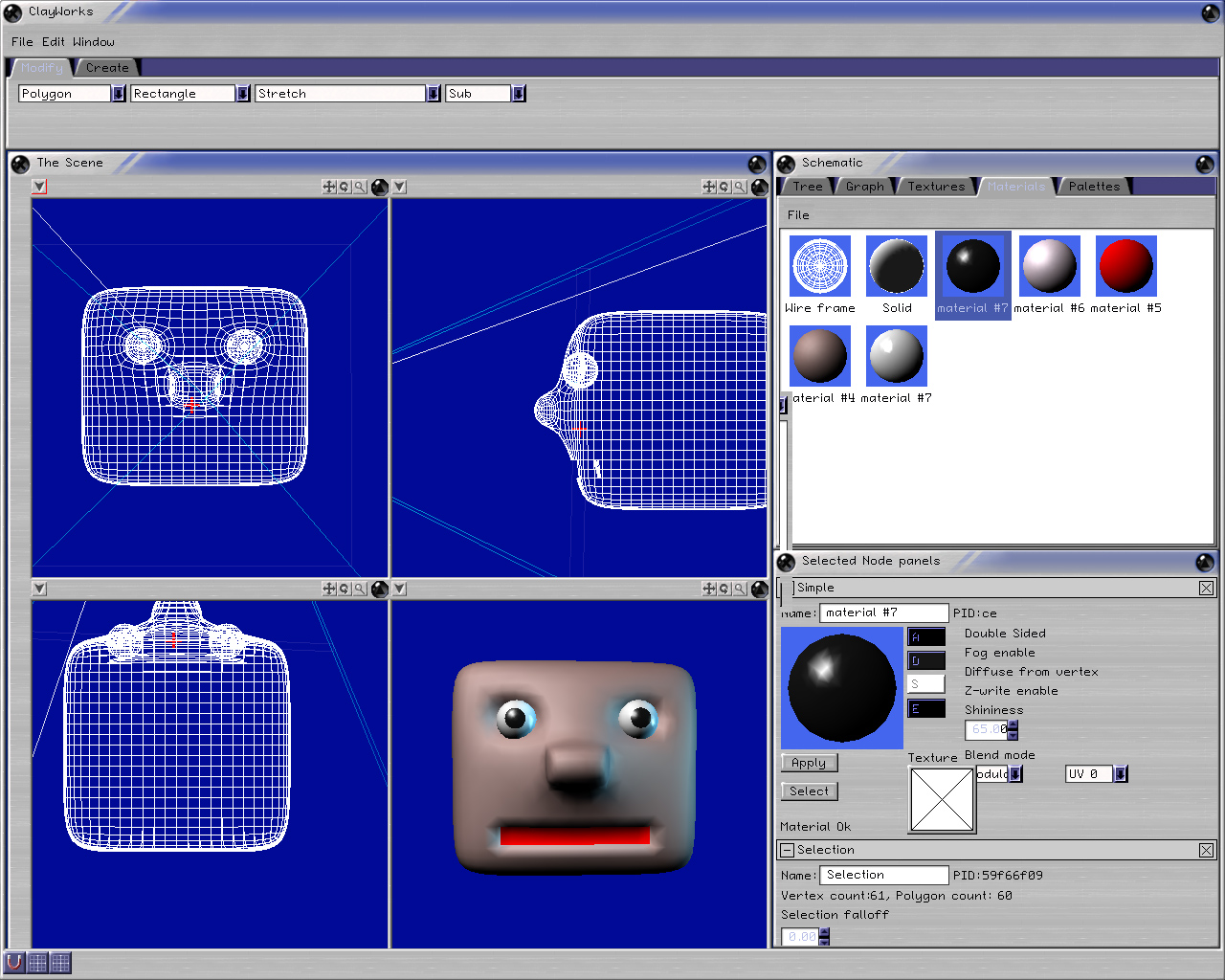Click the black sphere button in top-left viewport
This screenshot has height=980, width=1225.
pos(380,187)
